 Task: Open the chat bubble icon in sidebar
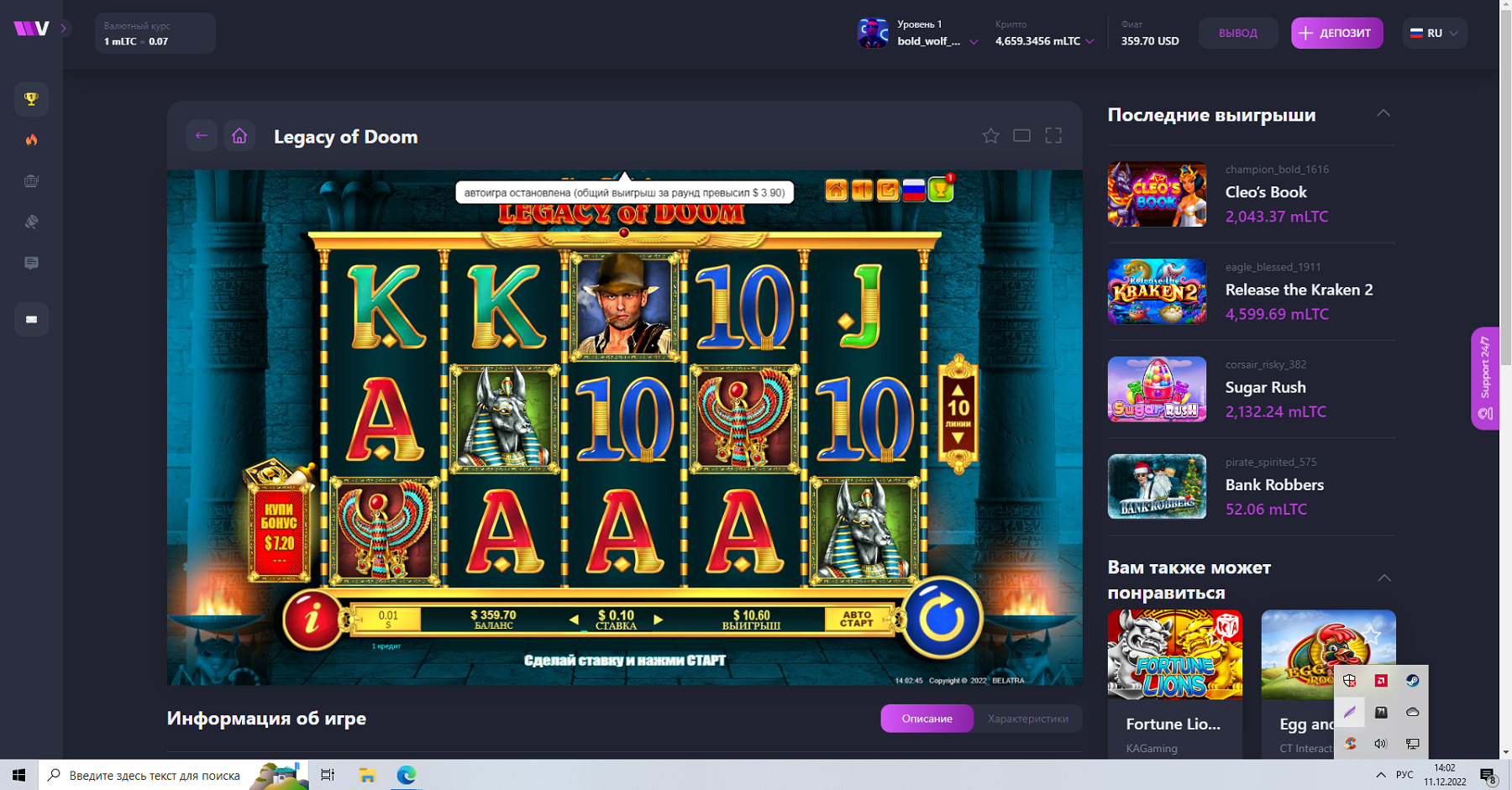pyautogui.click(x=31, y=264)
